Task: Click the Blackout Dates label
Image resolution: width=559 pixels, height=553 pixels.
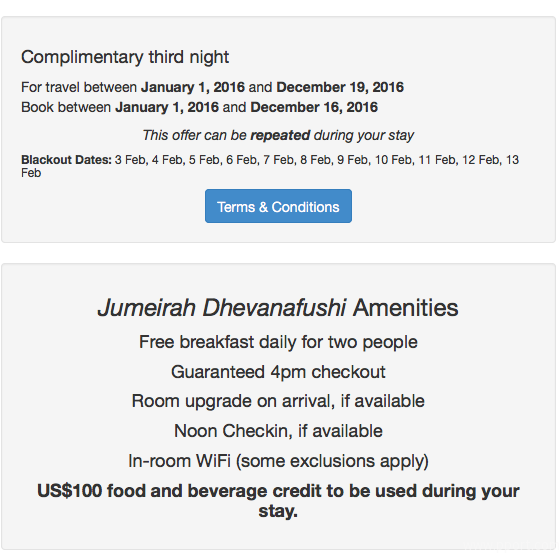Action: (x=66, y=160)
